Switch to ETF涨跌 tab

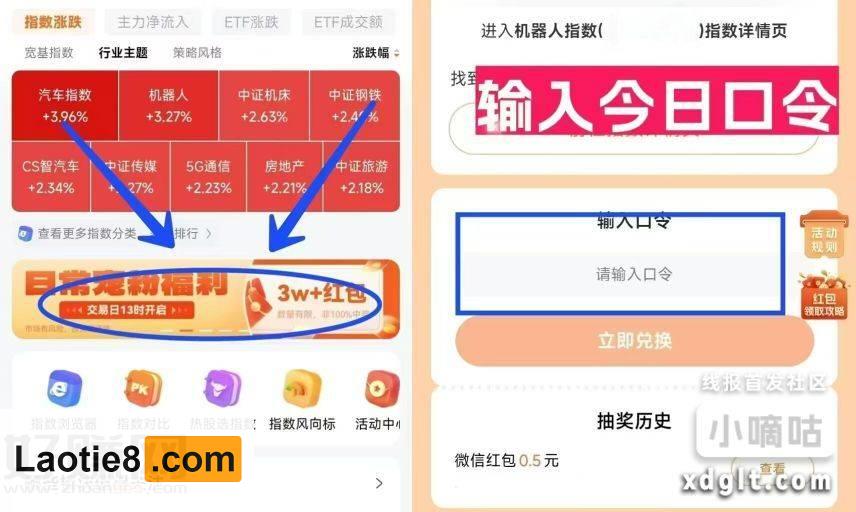tap(251, 22)
